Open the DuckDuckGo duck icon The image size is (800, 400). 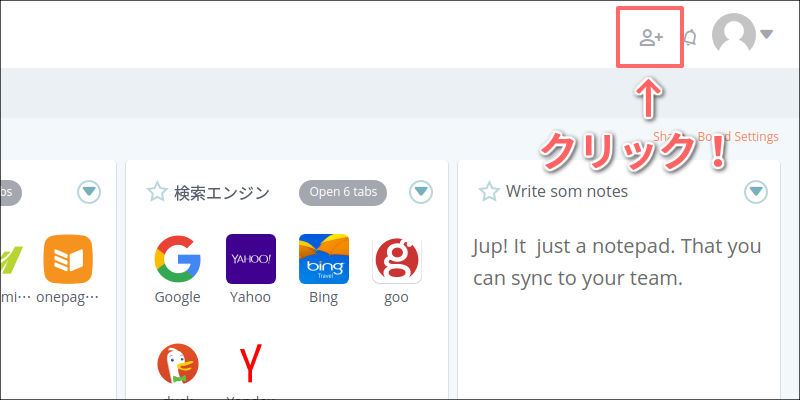(x=178, y=364)
